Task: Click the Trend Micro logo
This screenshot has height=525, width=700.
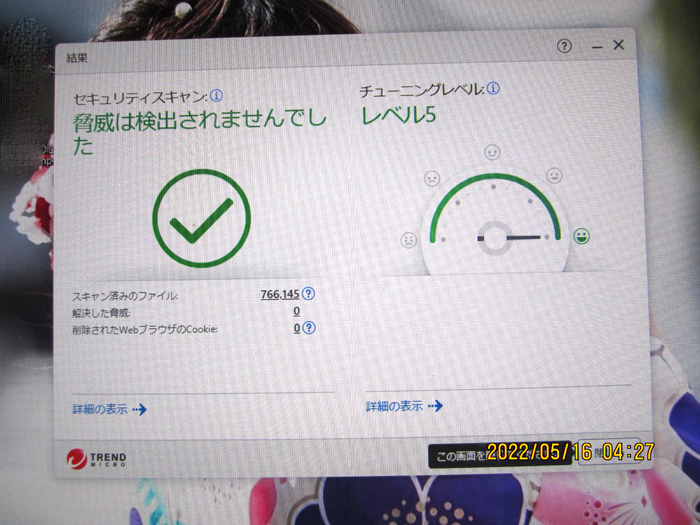Action: pyautogui.click(x=96, y=459)
